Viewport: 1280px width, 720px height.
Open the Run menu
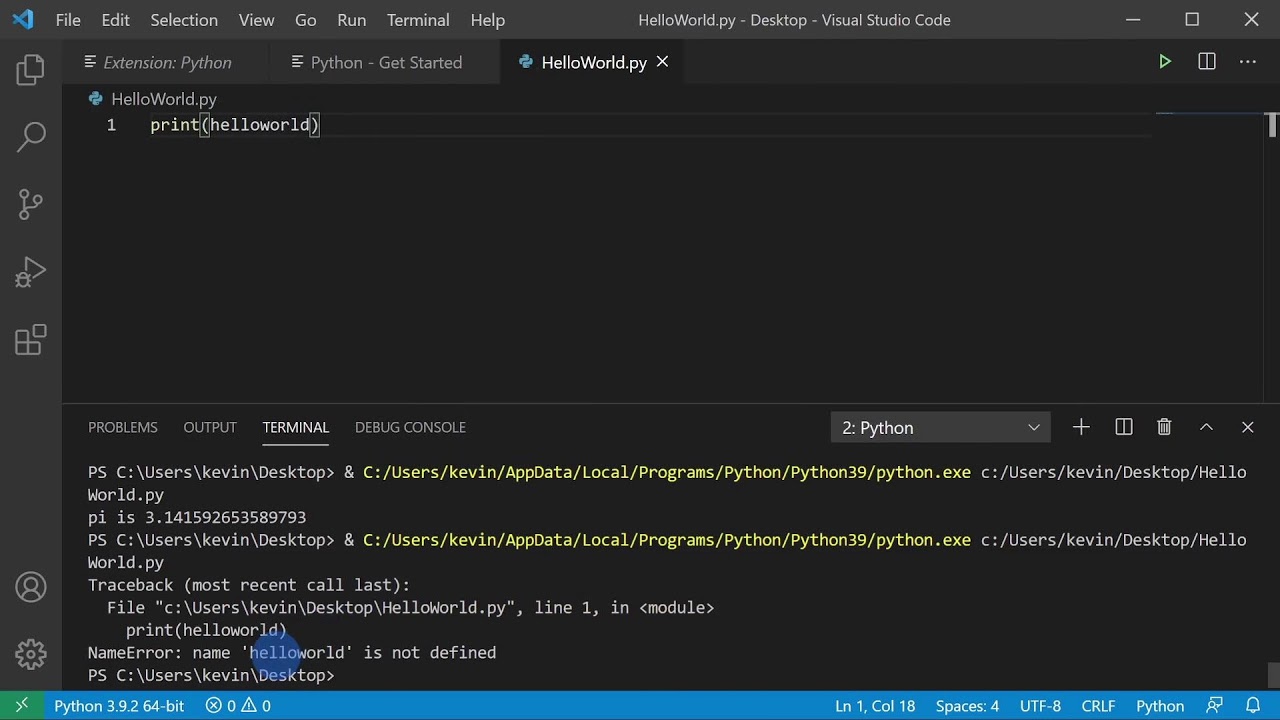click(x=351, y=20)
